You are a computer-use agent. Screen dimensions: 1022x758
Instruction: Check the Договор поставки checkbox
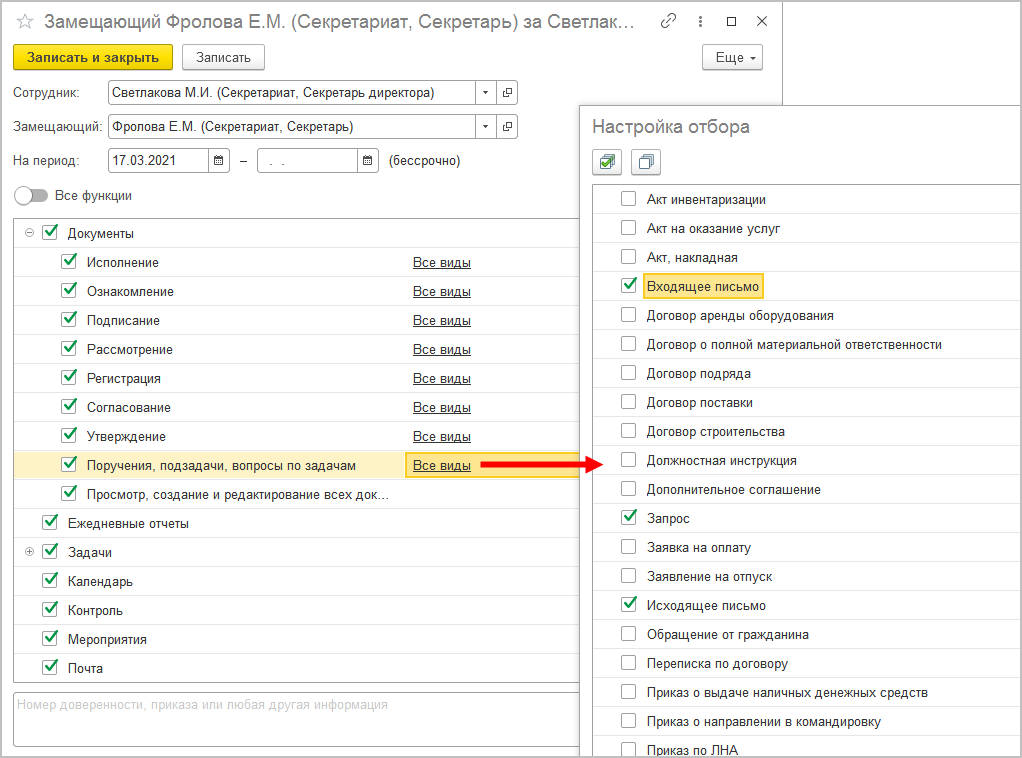pos(628,402)
